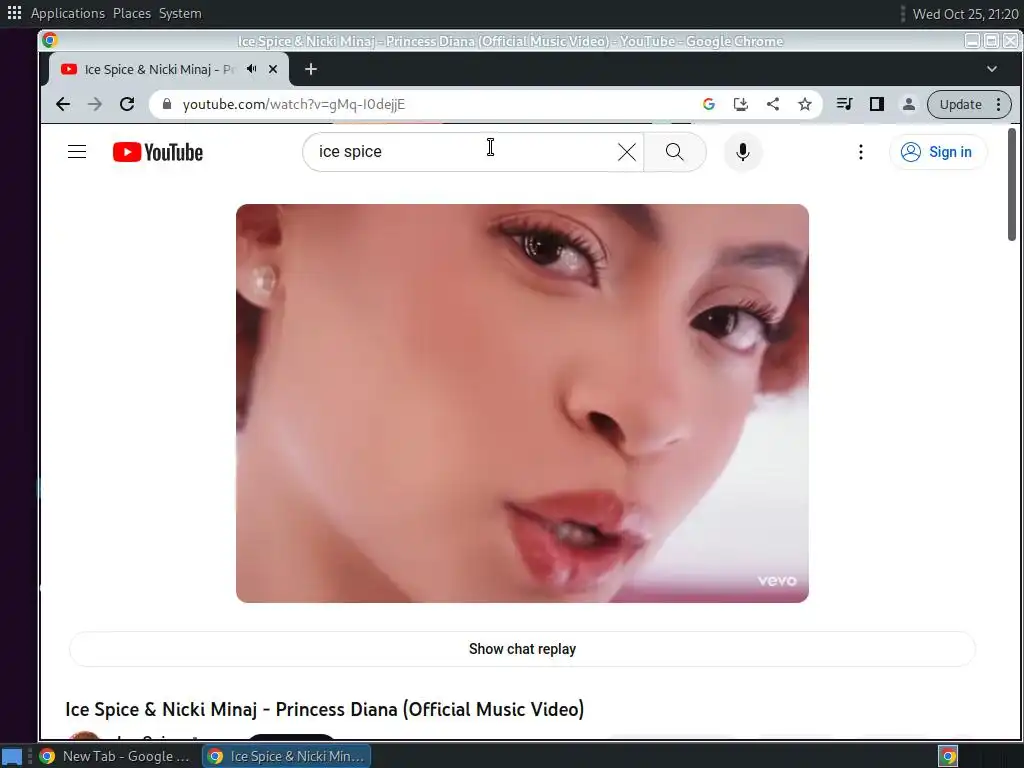Submit search with the magnifier button
1024x768 pixels.
pyautogui.click(x=675, y=152)
